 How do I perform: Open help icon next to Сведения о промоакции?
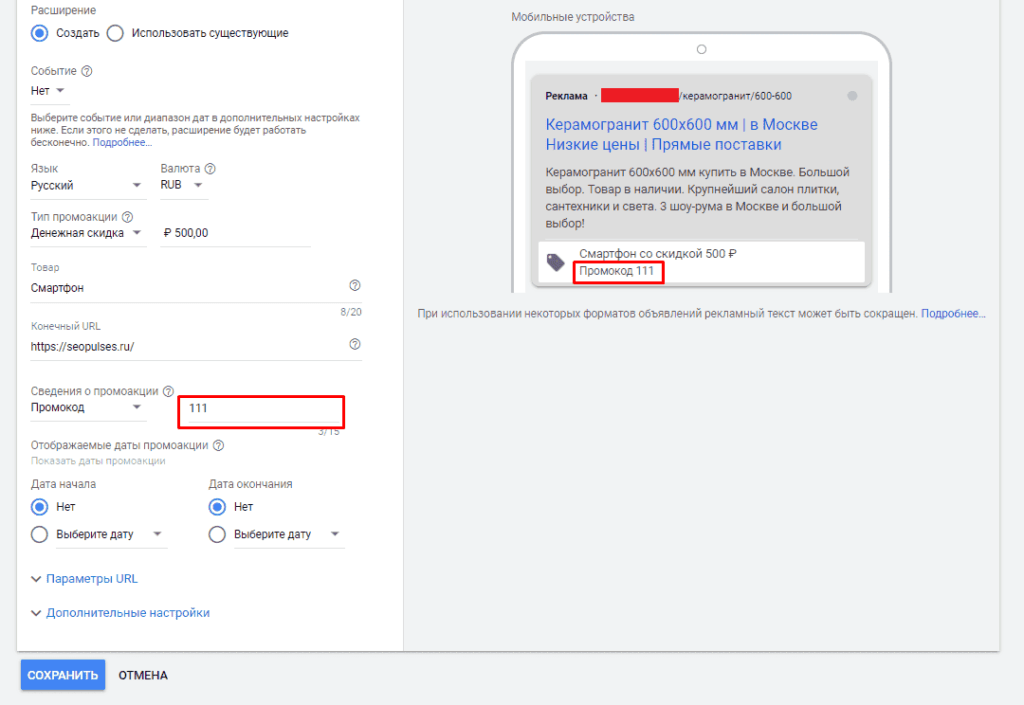click(168, 391)
